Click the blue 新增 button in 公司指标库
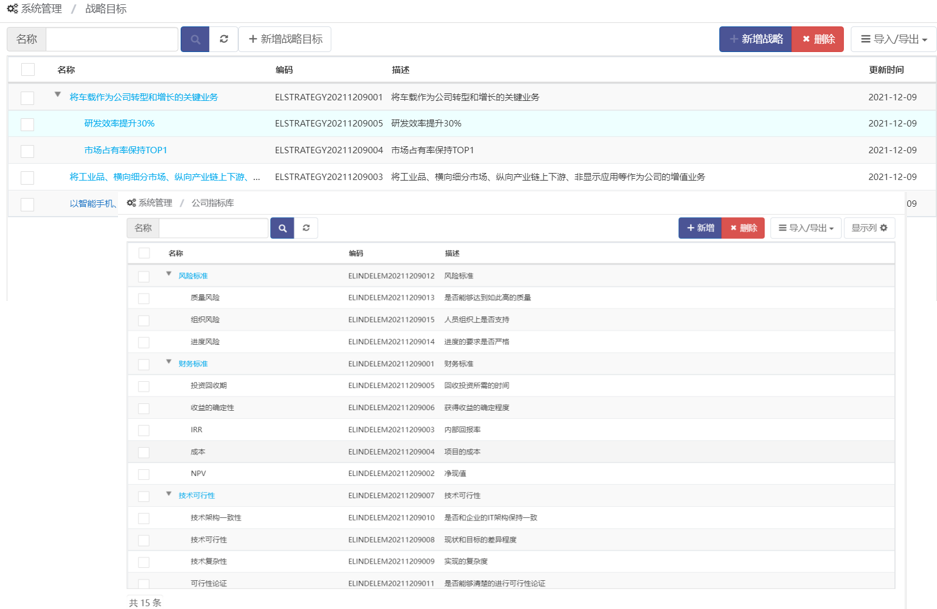The height and width of the screenshot is (609, 937). coord(700,228)
